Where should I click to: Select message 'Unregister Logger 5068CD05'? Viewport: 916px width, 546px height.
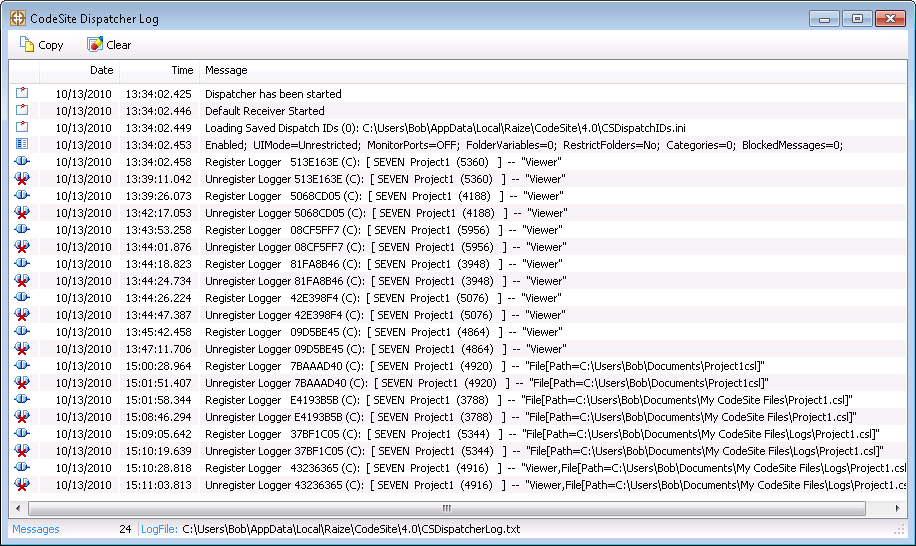coord(386,213)
